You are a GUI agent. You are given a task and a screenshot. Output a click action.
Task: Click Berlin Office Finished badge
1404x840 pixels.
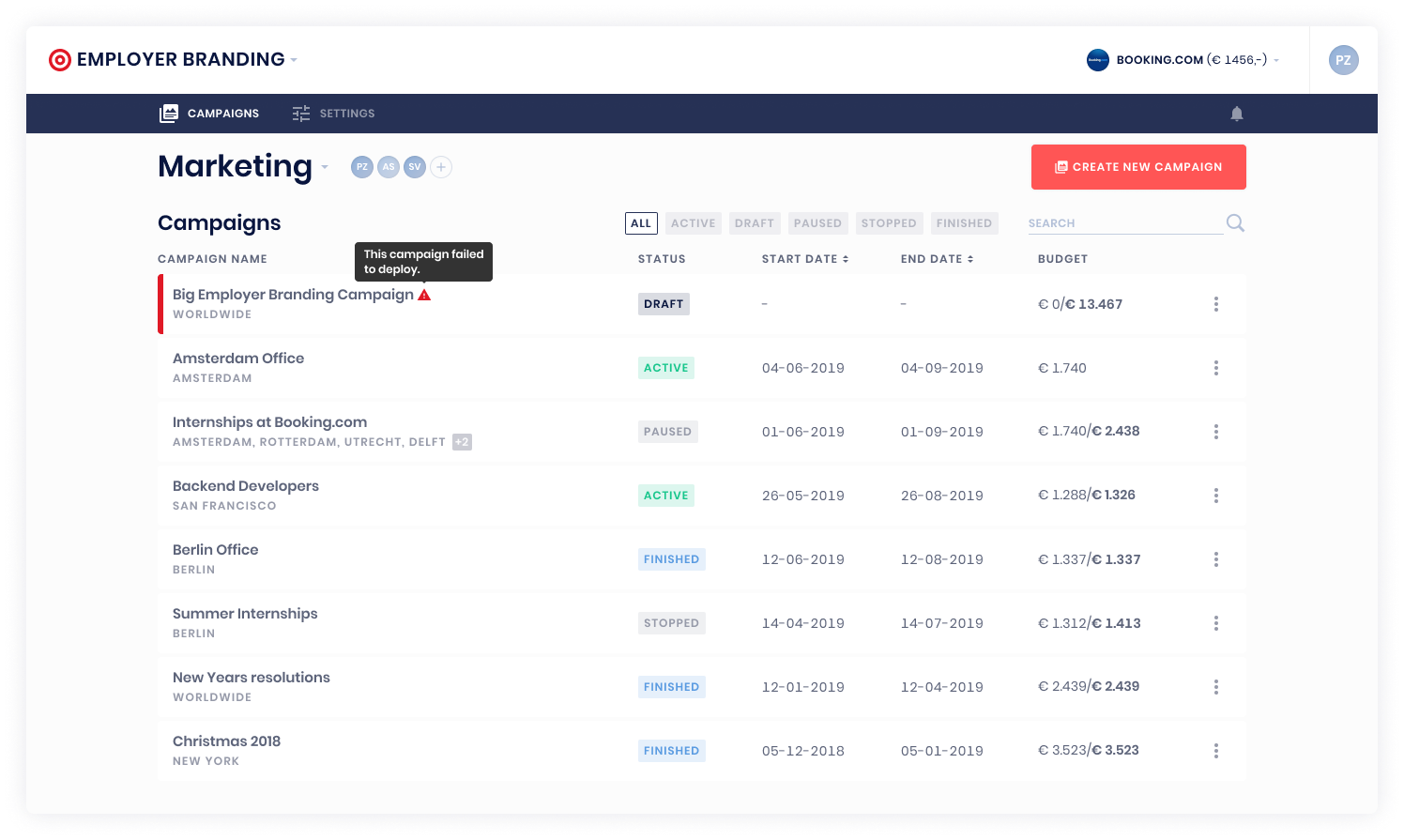pyautogui.click(x=672, y=559)
